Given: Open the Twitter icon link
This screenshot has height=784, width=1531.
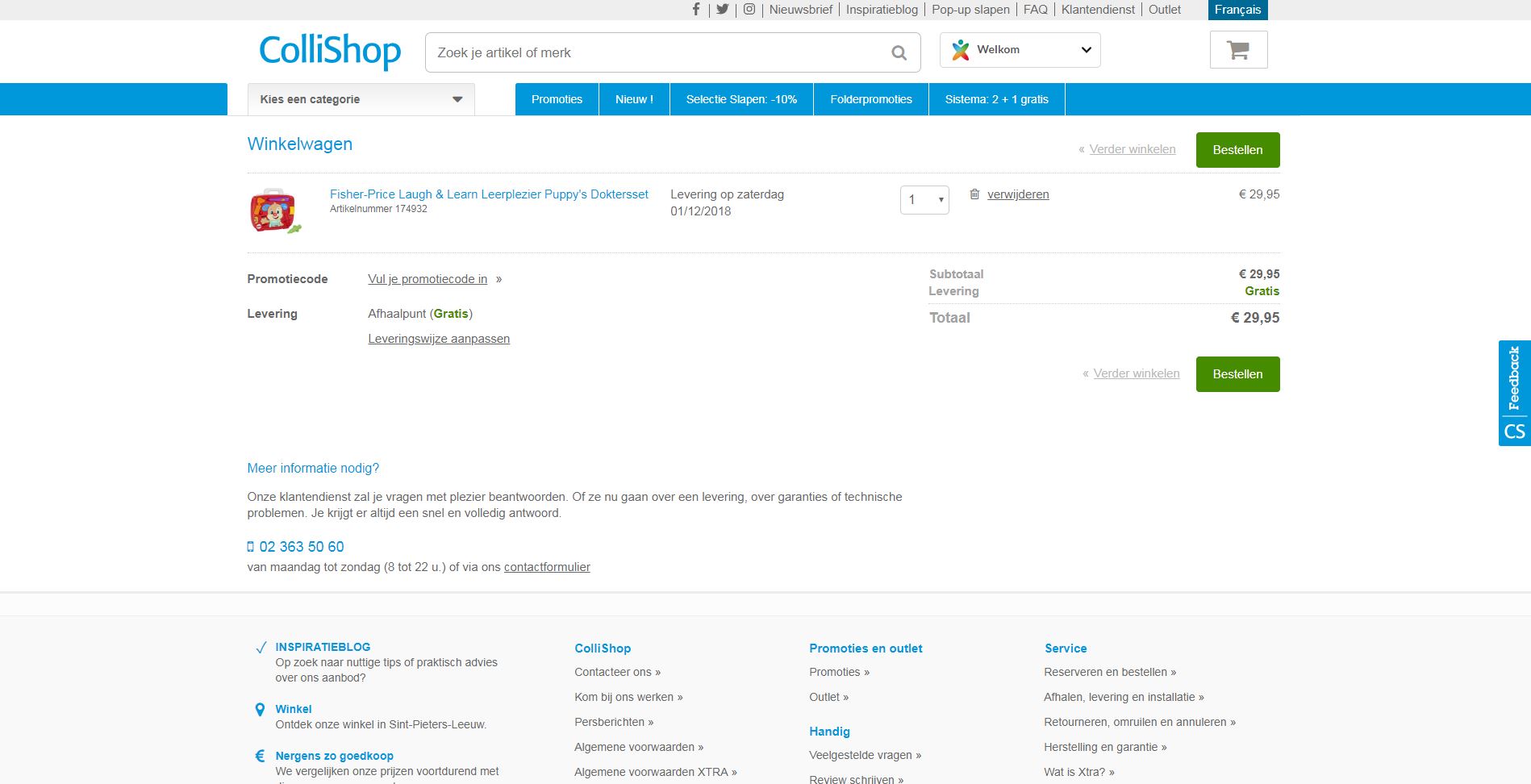Looking at the screenshot, I should 722,10.
